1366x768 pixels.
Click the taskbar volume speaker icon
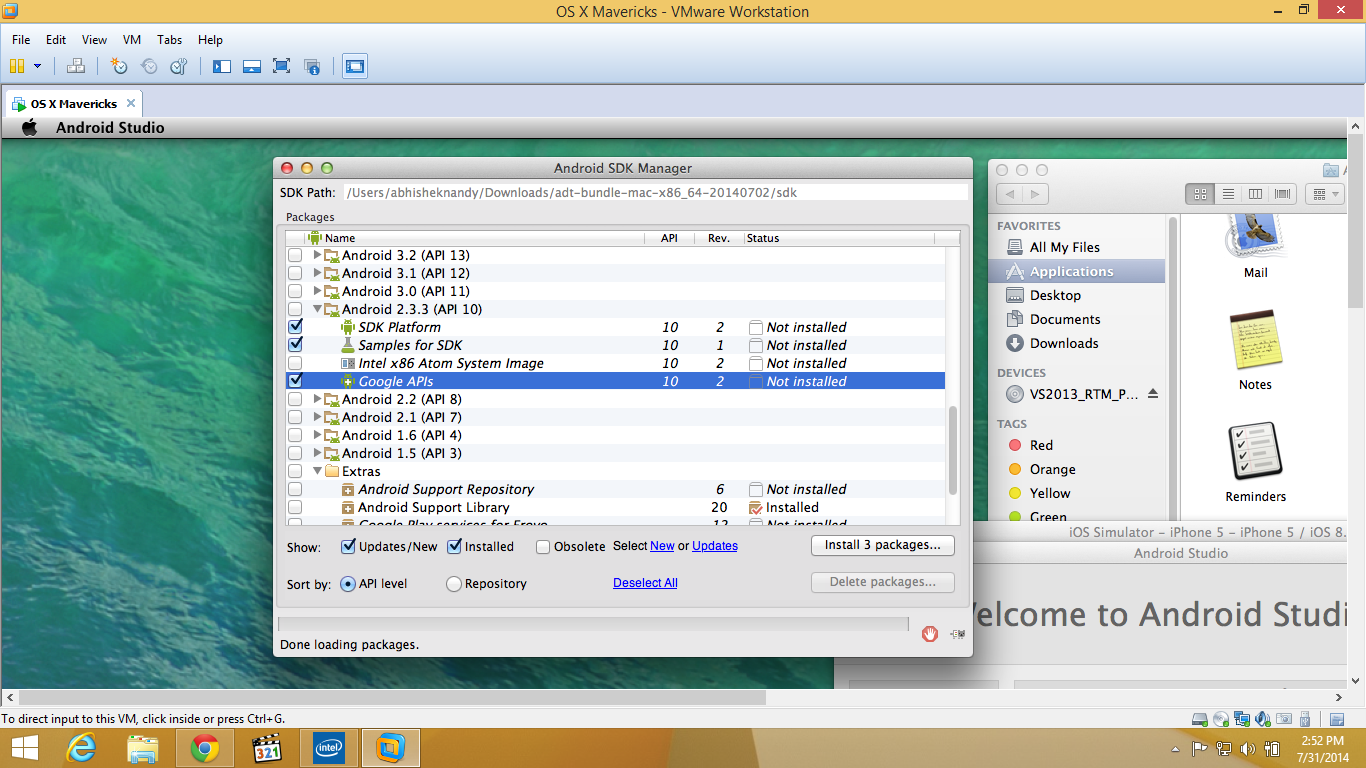tap(1247, 748)
